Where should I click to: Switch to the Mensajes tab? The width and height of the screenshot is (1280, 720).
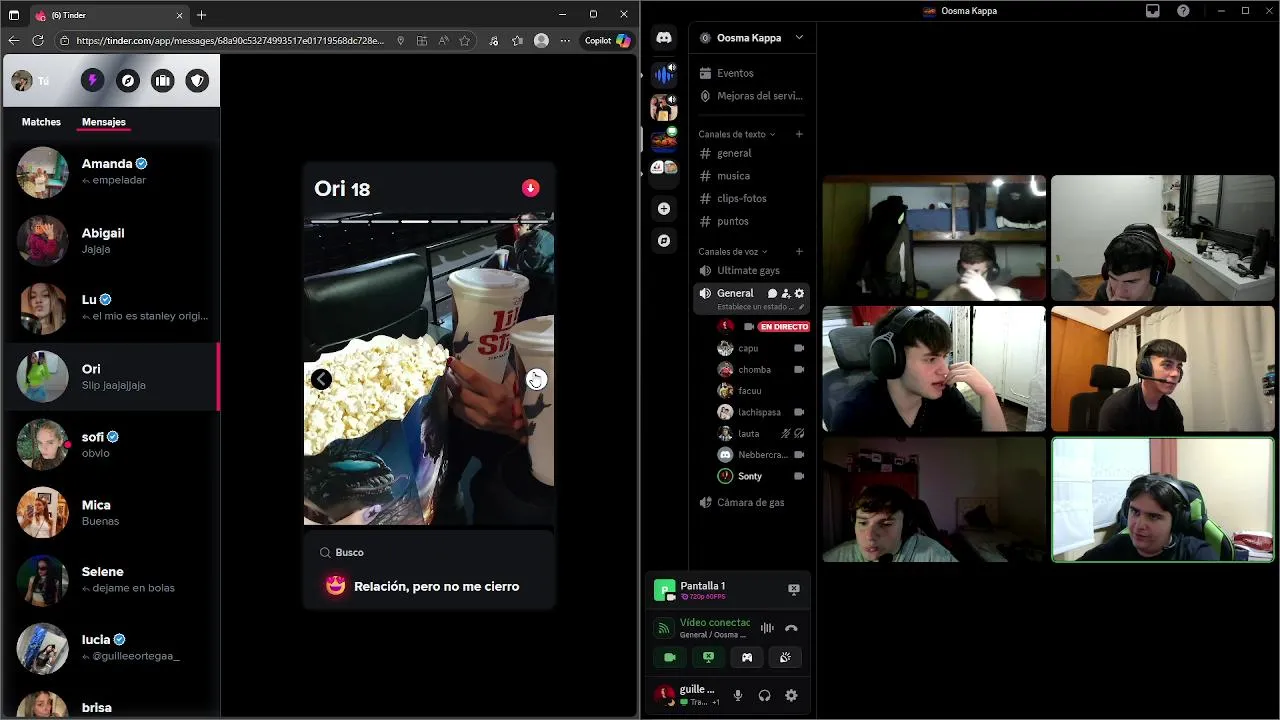(x=104, y=122)
